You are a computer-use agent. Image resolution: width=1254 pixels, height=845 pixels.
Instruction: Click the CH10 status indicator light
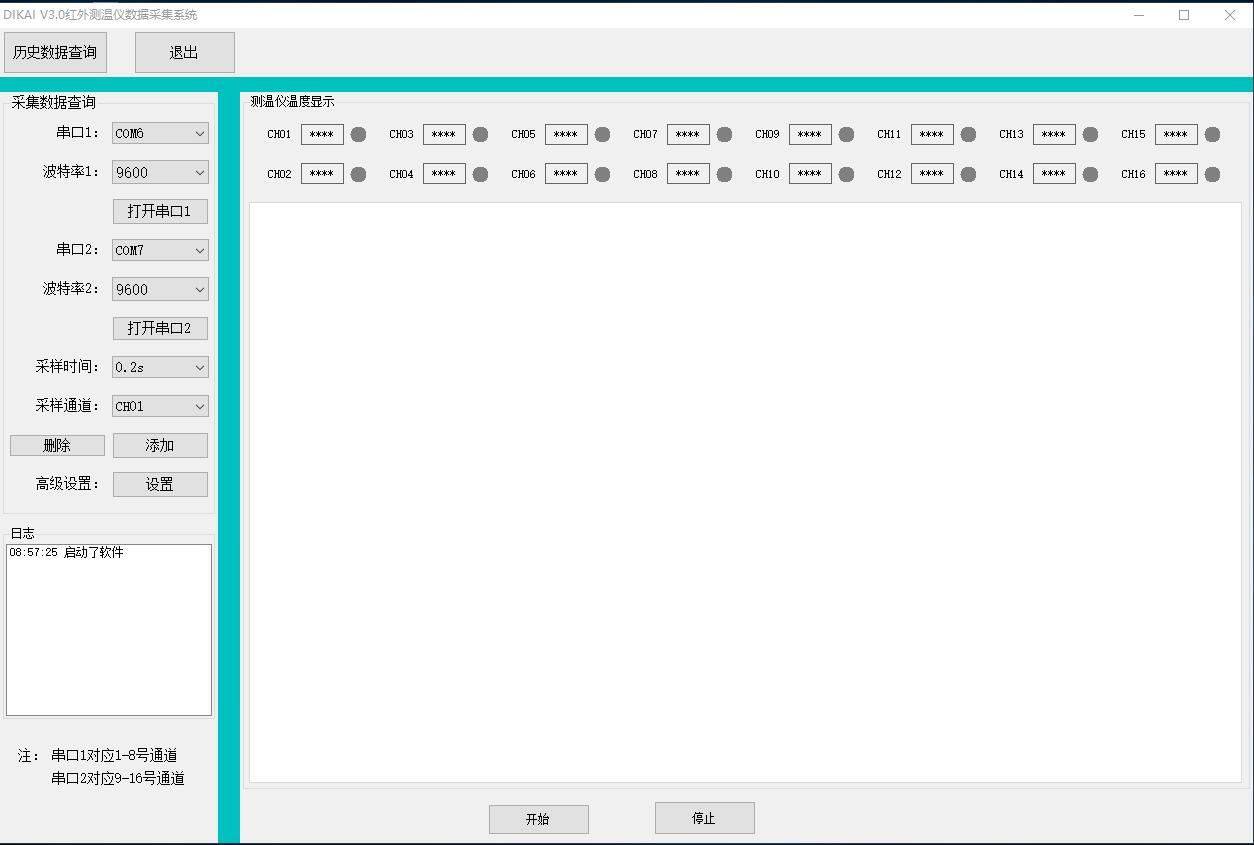(x=846, y=174)
